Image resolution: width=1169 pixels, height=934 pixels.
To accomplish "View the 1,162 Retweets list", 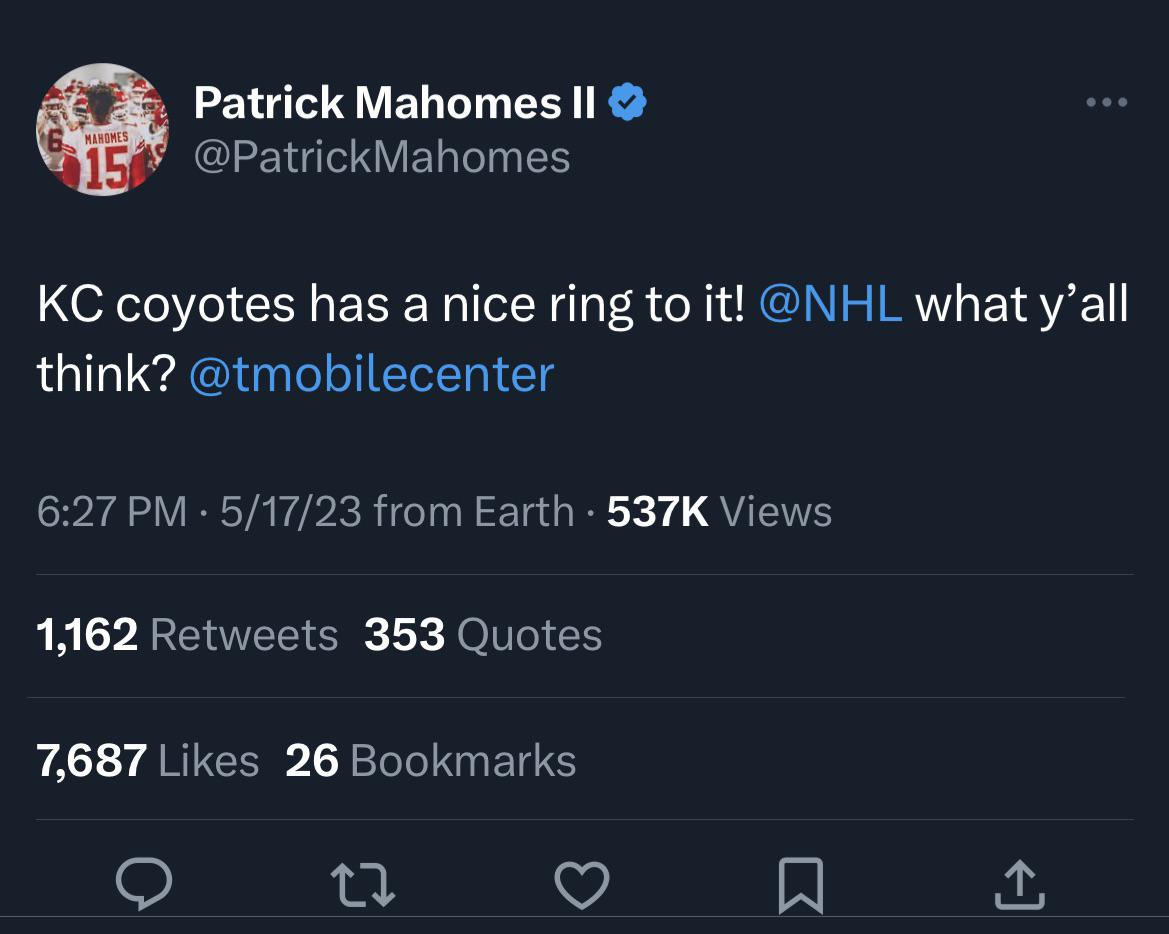I will (x=187, y=635).
